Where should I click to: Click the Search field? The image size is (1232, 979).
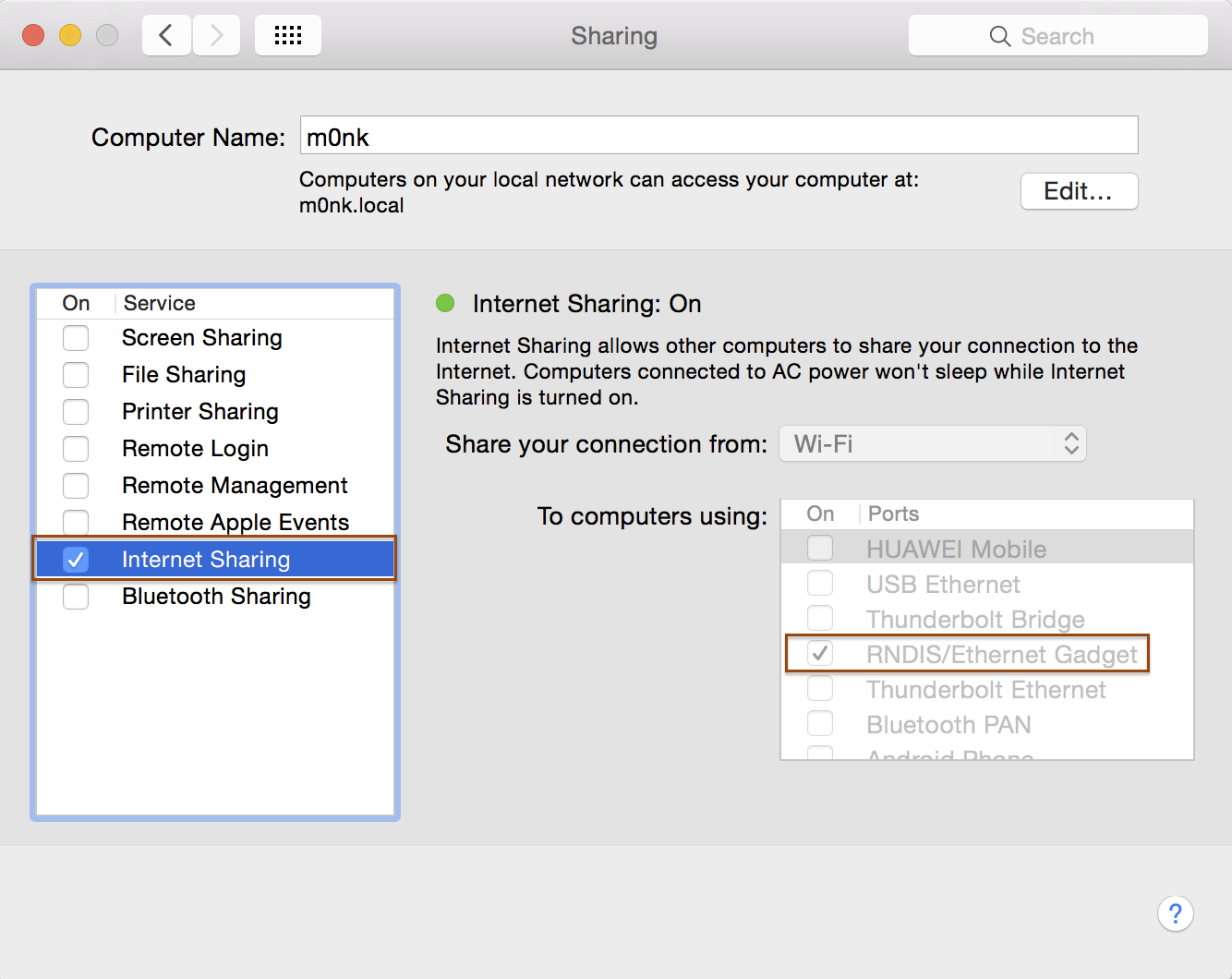[1058, 36]
